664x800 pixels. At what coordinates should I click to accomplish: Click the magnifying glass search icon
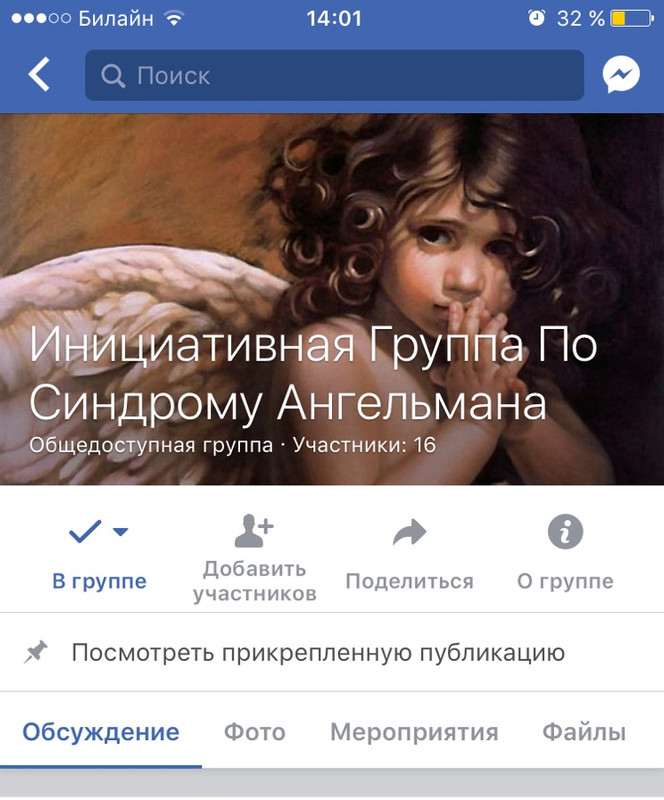pos(113,76)
